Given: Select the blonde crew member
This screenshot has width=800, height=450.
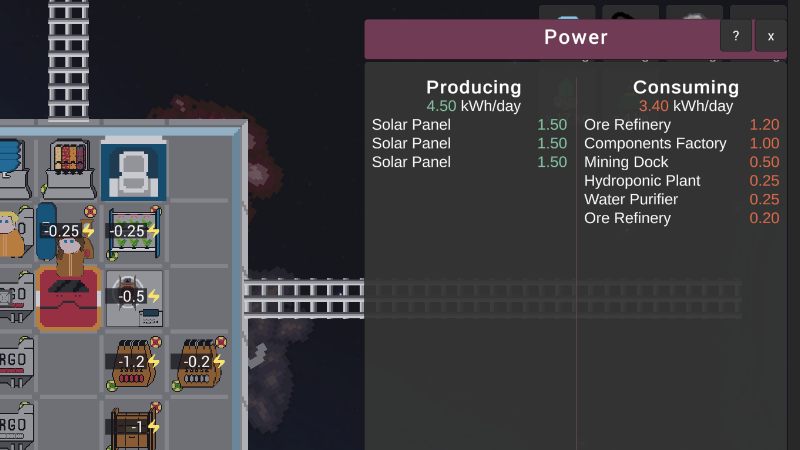Looking at the screenshot, I should (11, 234).
